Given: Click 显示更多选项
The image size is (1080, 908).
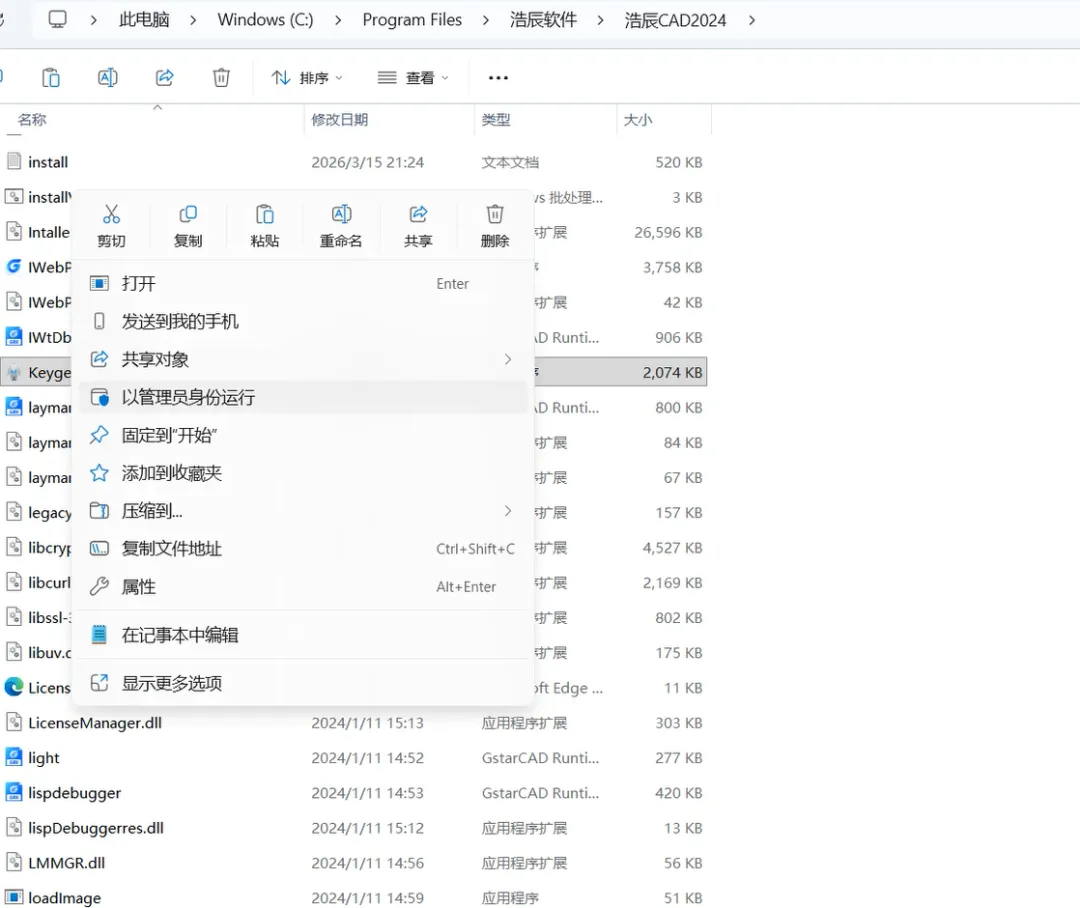Looking at the screenshot, I should [303, 683].
